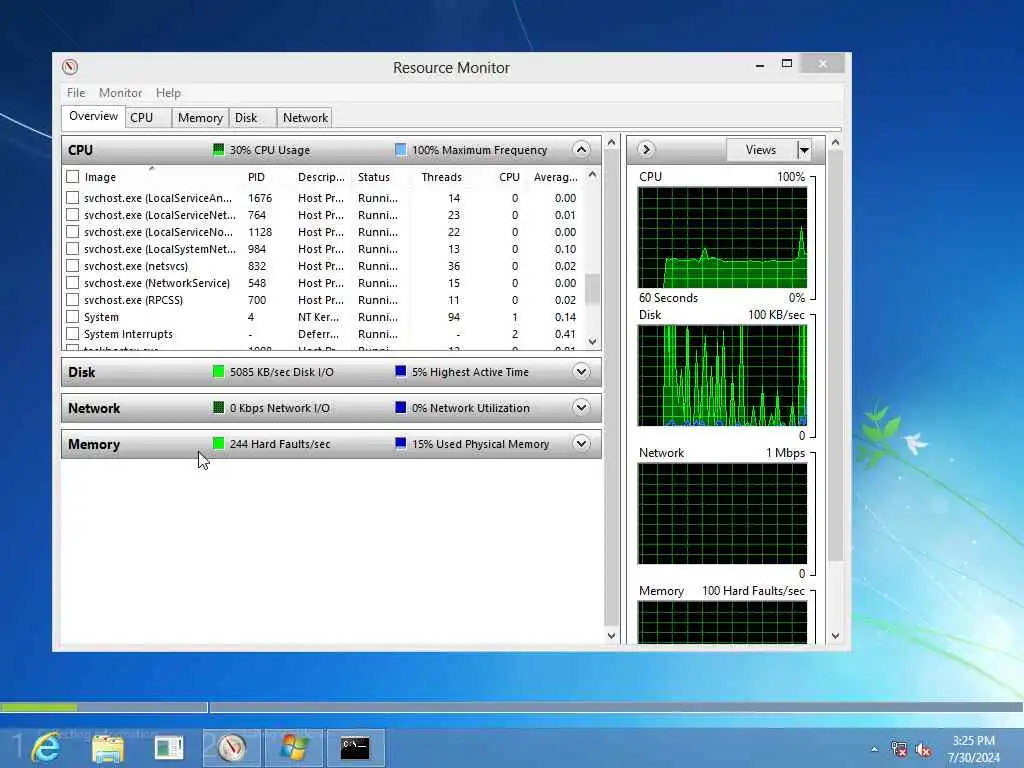1024x768 pixels.
Task: Select the Overview tab
Action: point(93,116)
